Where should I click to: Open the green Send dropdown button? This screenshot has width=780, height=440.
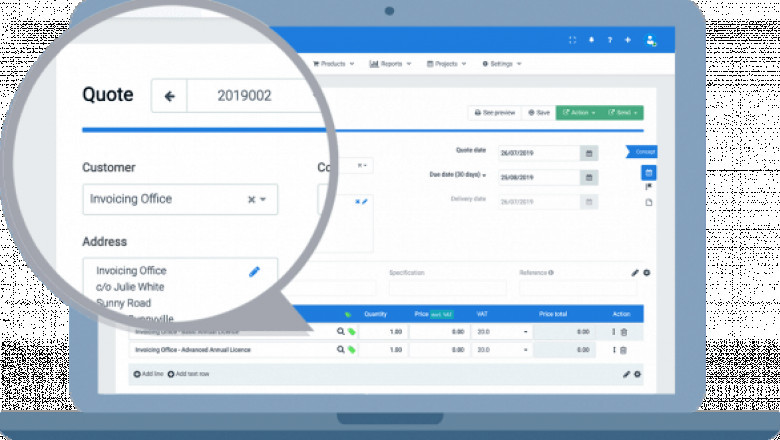point(622,113)
